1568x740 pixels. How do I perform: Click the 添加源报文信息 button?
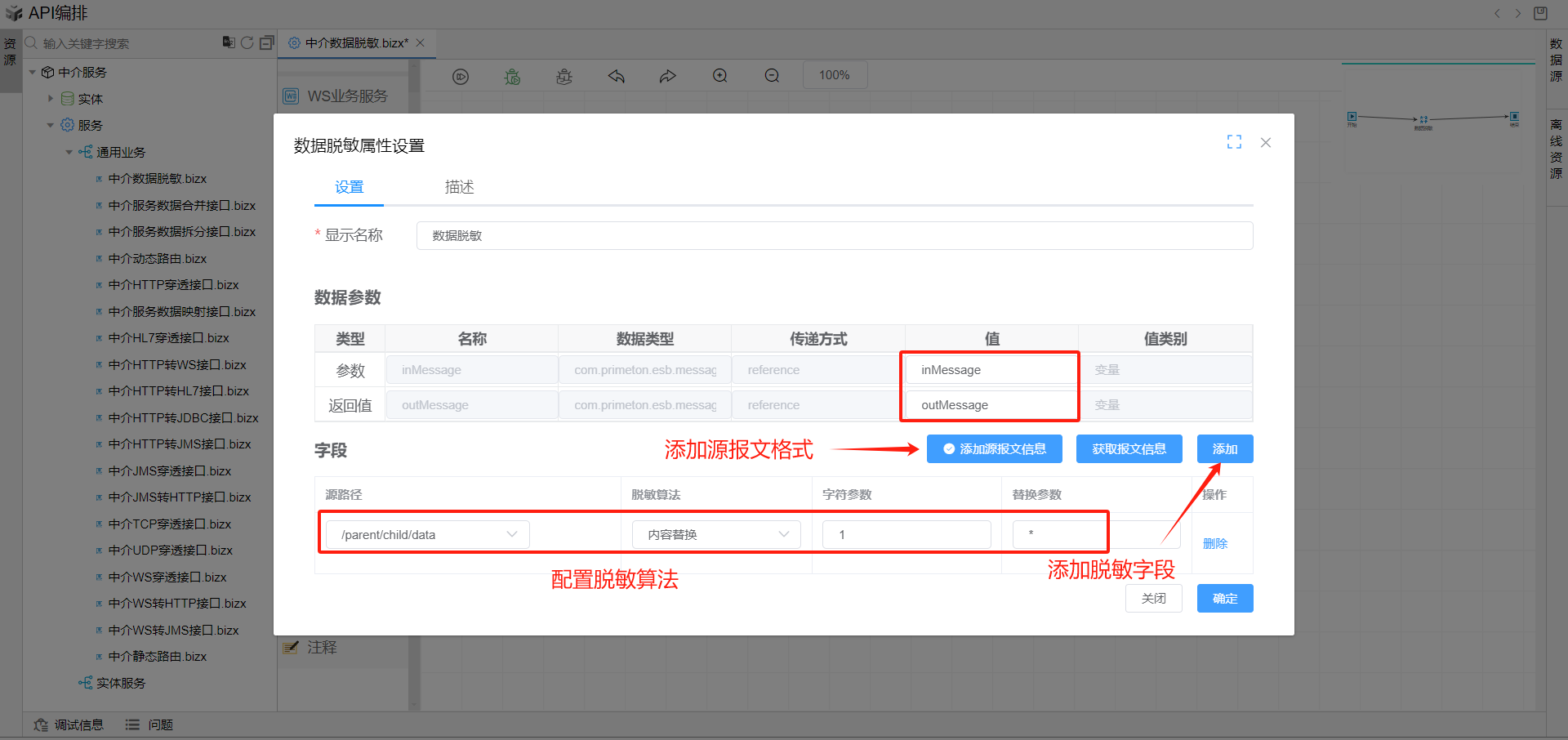click(x=994, y=448)
